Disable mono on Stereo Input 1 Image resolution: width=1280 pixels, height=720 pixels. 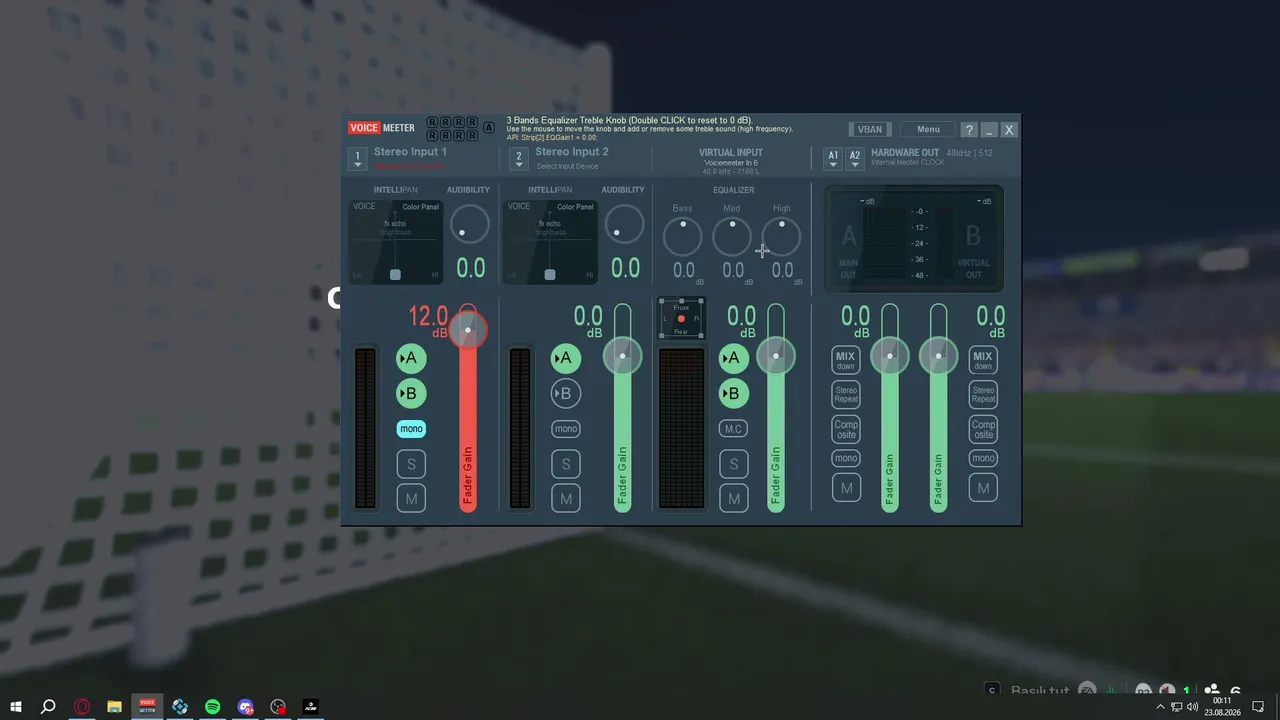point(411,429)
